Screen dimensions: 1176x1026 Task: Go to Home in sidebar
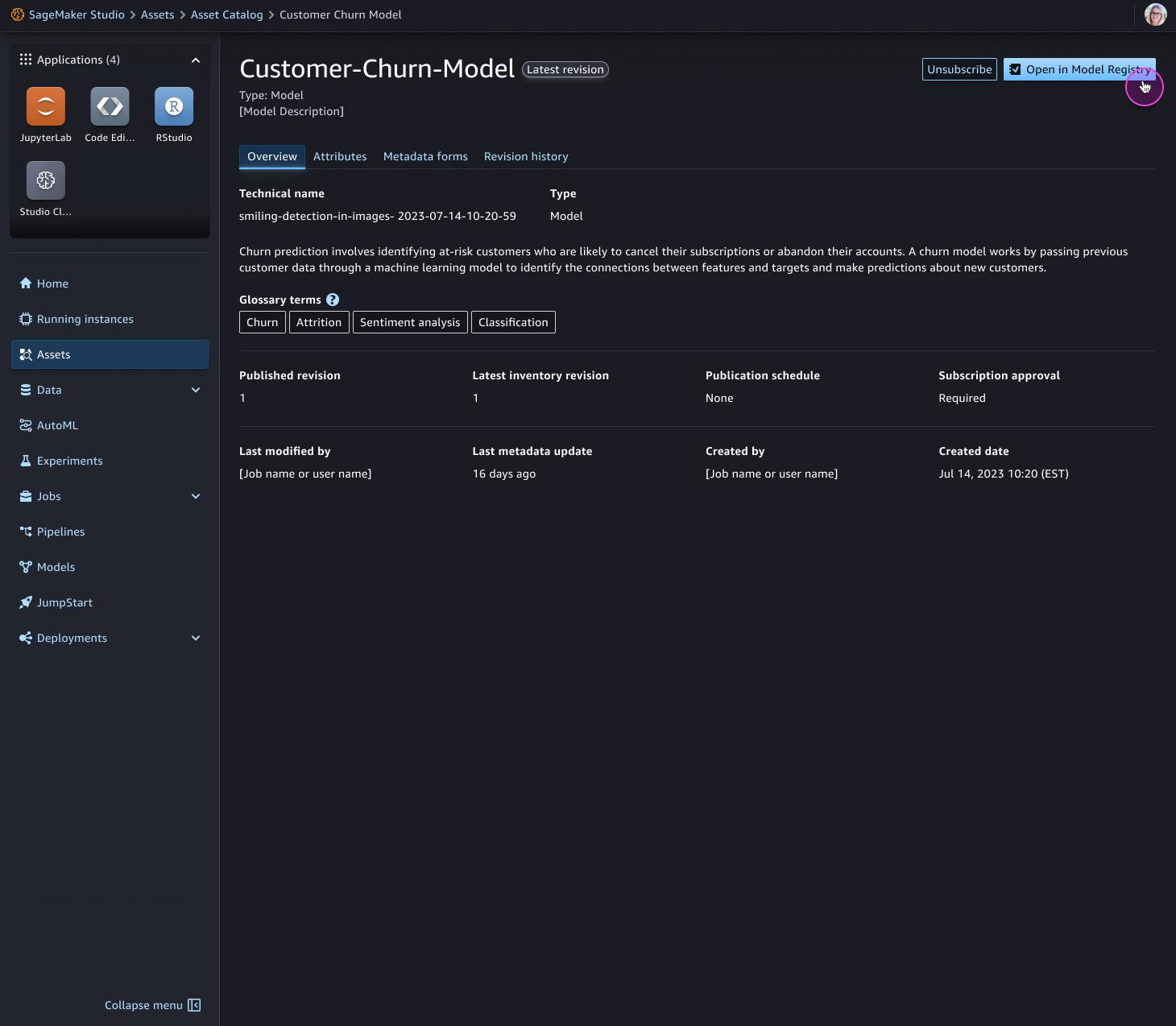[x=110, y=283]
